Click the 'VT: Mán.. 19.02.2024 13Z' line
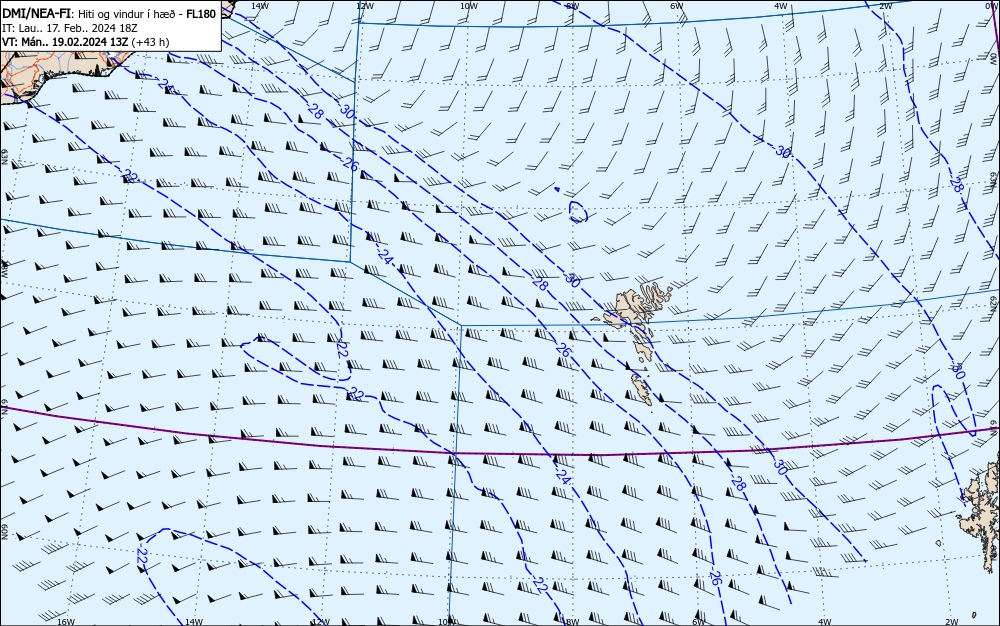The height and width of the screenshot is (626, 1000). tap(65, 42)
